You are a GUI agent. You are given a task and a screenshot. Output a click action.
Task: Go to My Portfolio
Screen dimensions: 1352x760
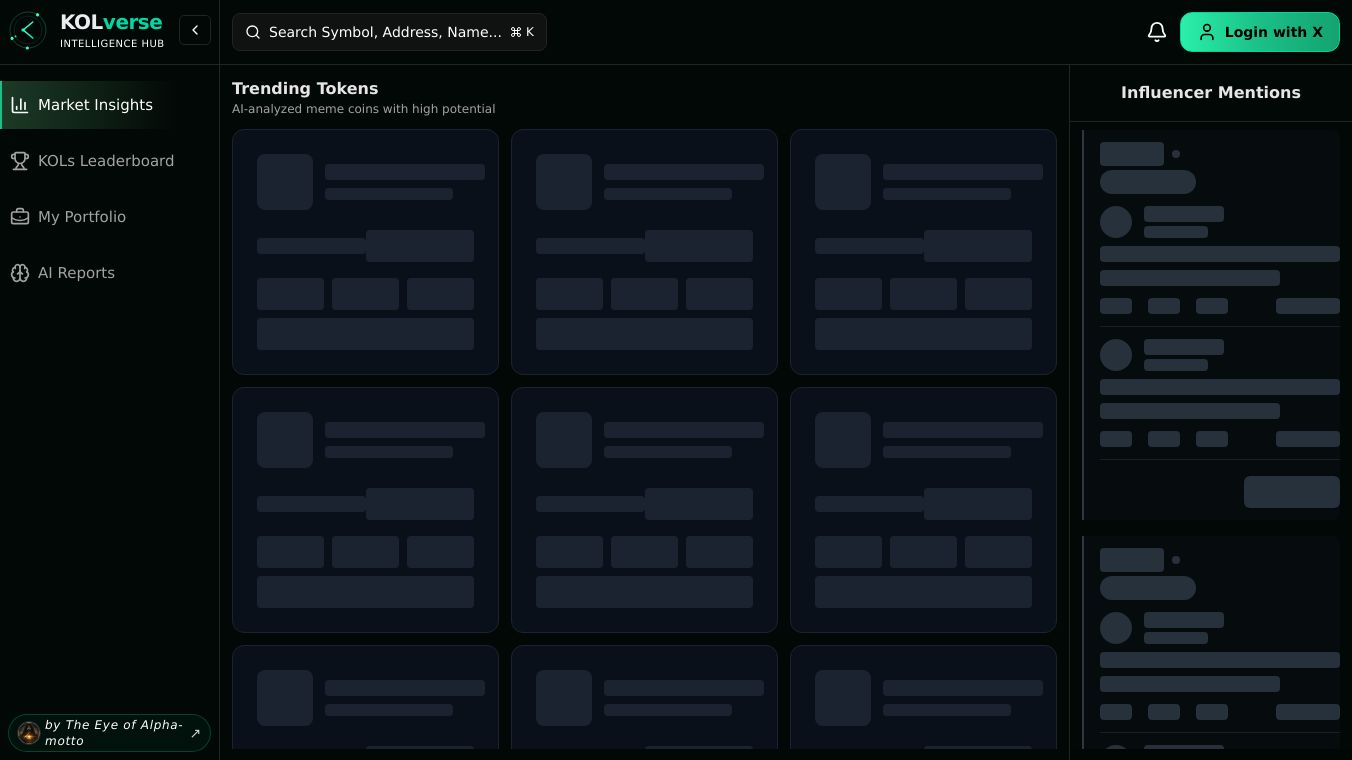(x=109, y=217)
